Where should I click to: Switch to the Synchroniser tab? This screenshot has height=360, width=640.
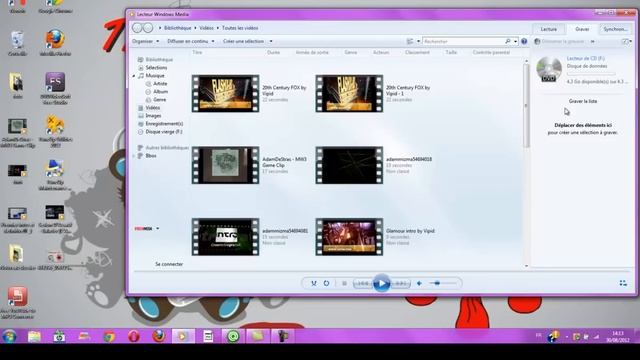pyautogui.click(x=616, y=29)
